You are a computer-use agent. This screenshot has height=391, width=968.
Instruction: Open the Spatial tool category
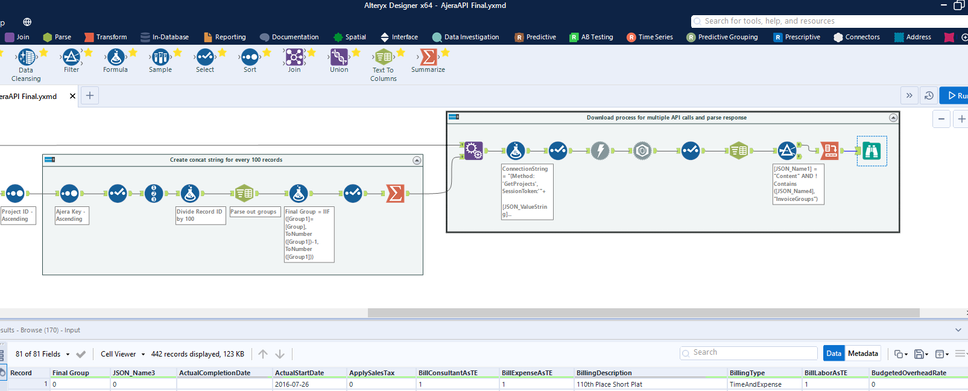[349, 37]
